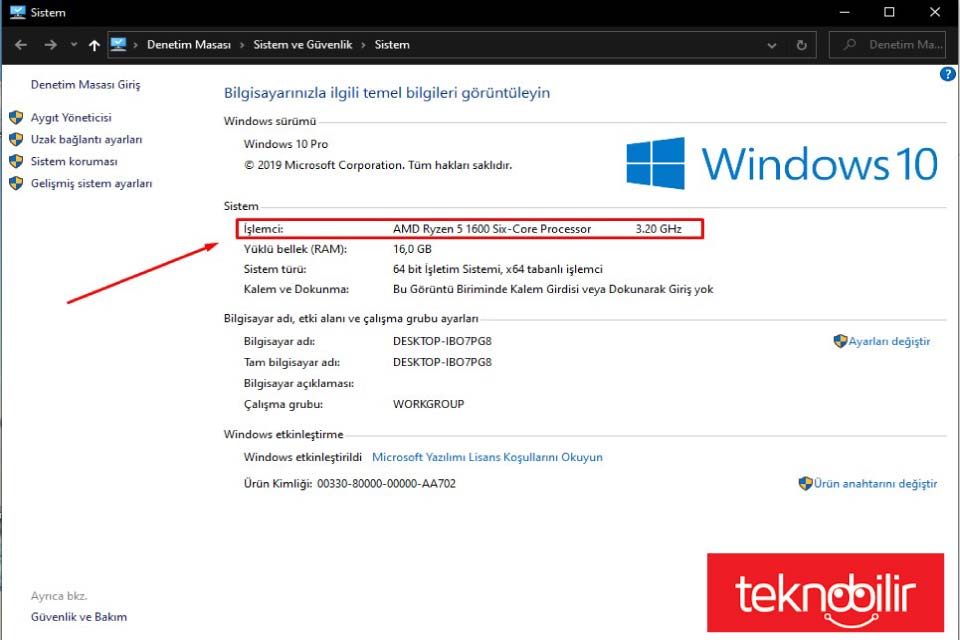
Task: Minimize the Sistem window
Action: tap(845, 12)
